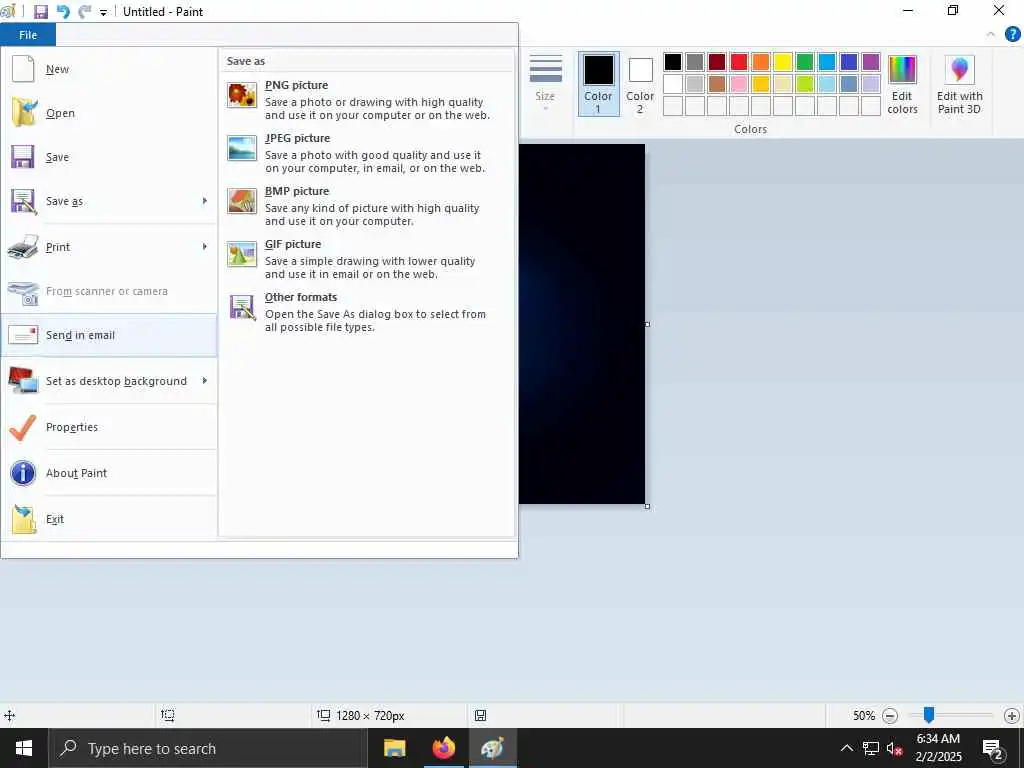Click the Print printer icon
Viewport: 1024px width, 768px height.
(23, 247)
